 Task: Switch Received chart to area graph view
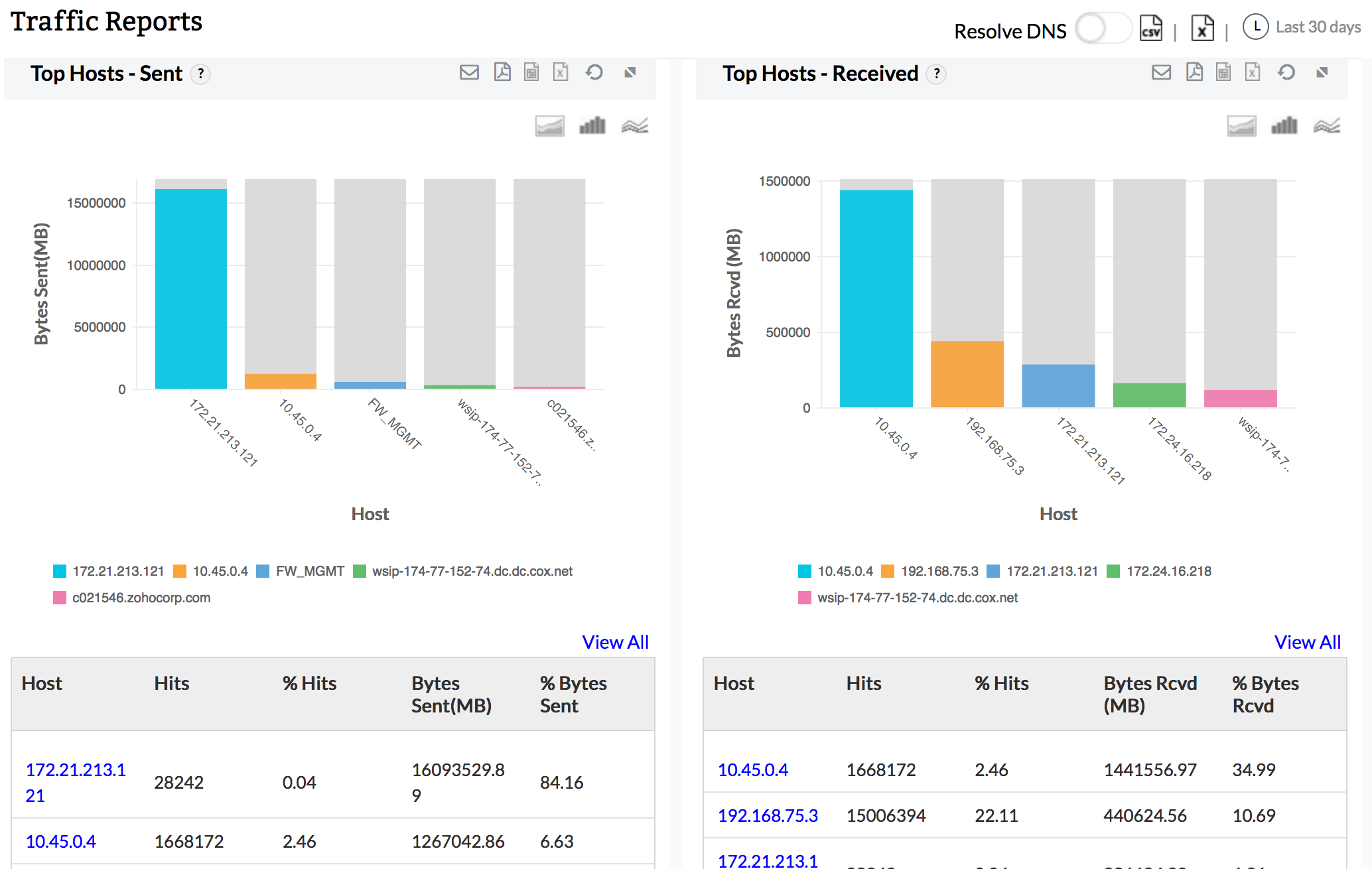[x=1241, y=125]
